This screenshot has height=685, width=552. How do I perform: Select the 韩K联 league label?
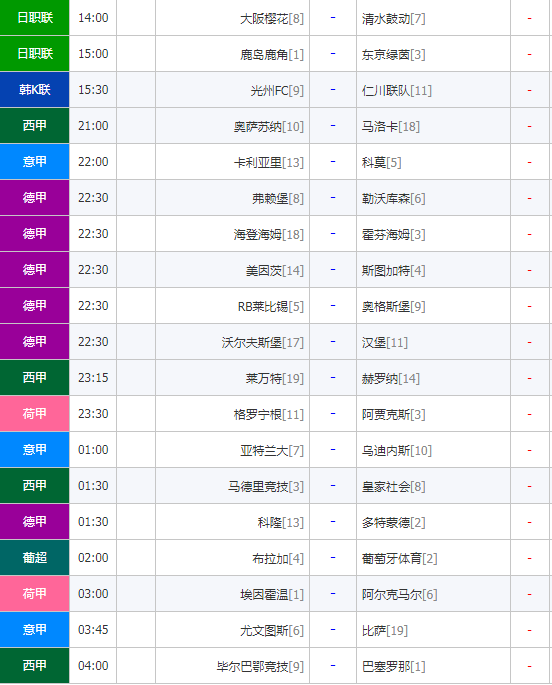click(34, 90)
